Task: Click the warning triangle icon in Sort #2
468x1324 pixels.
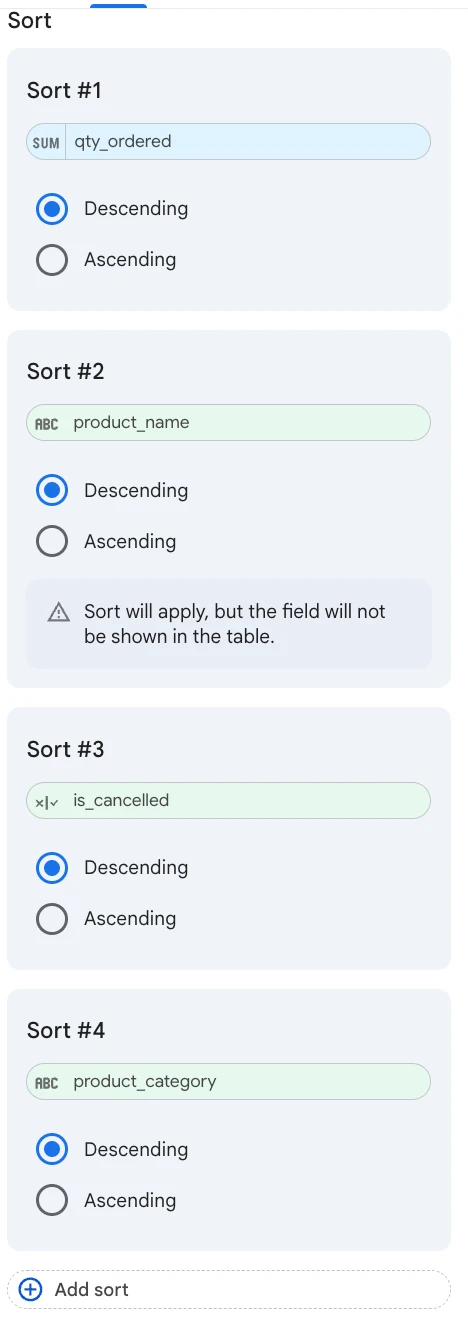Action: 59,612
